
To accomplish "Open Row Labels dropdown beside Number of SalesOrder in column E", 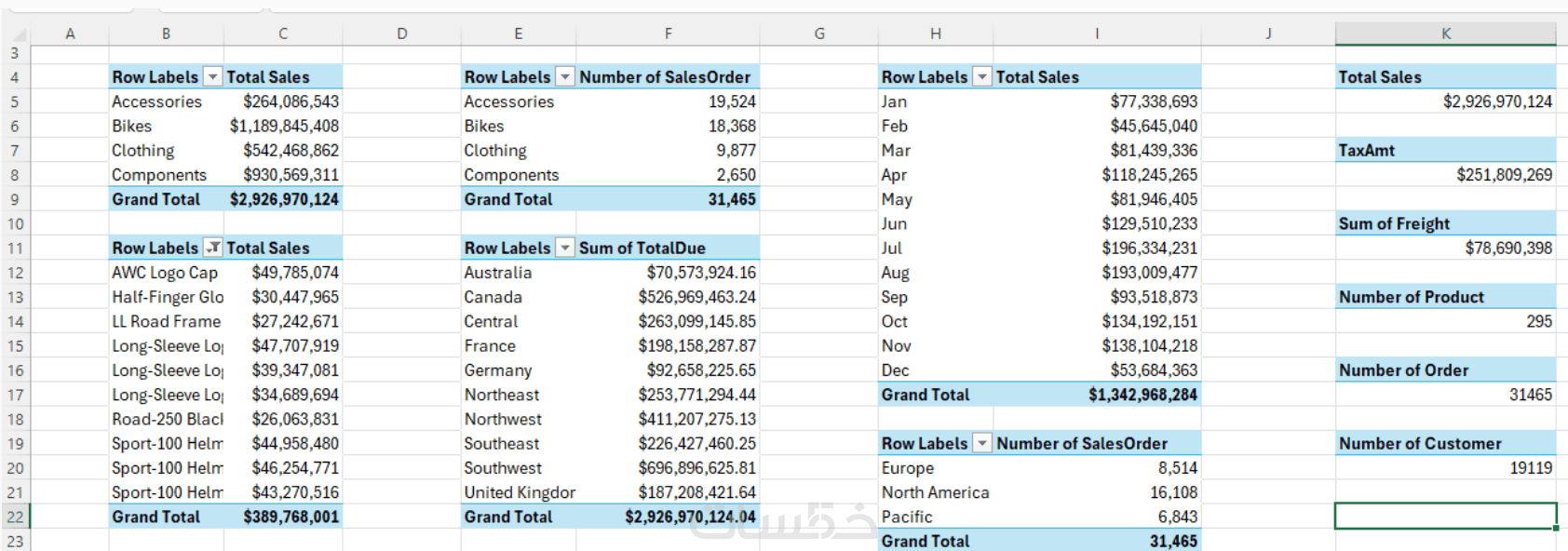I will coord(565,77).
